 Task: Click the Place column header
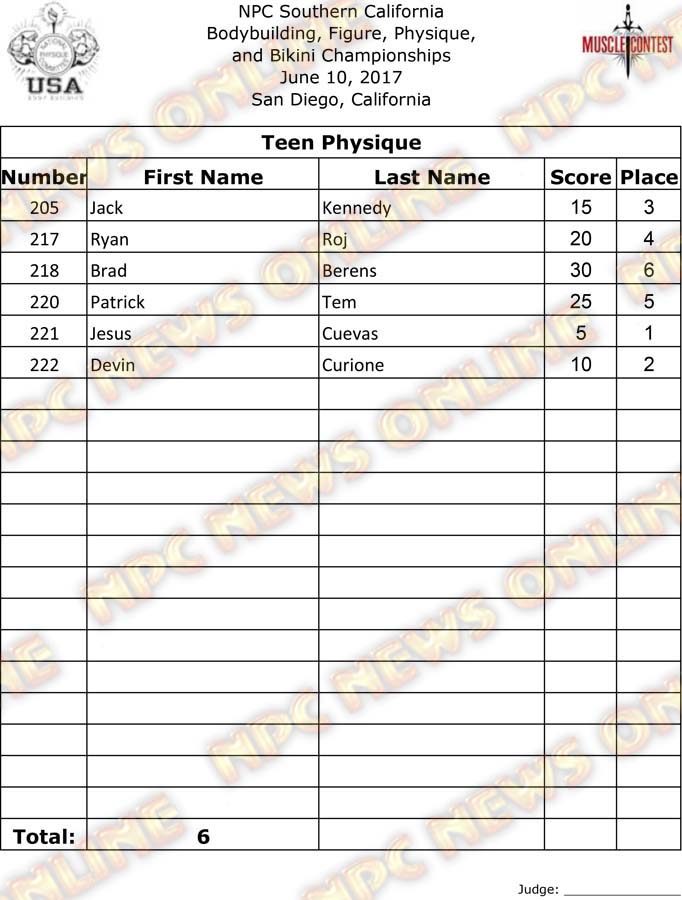coord(648,177)
